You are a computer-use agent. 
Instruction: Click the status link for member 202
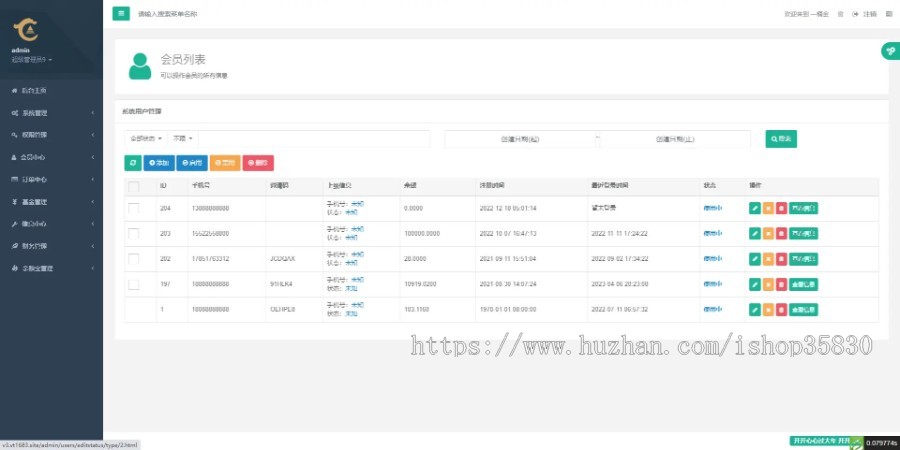pos(713,259)
